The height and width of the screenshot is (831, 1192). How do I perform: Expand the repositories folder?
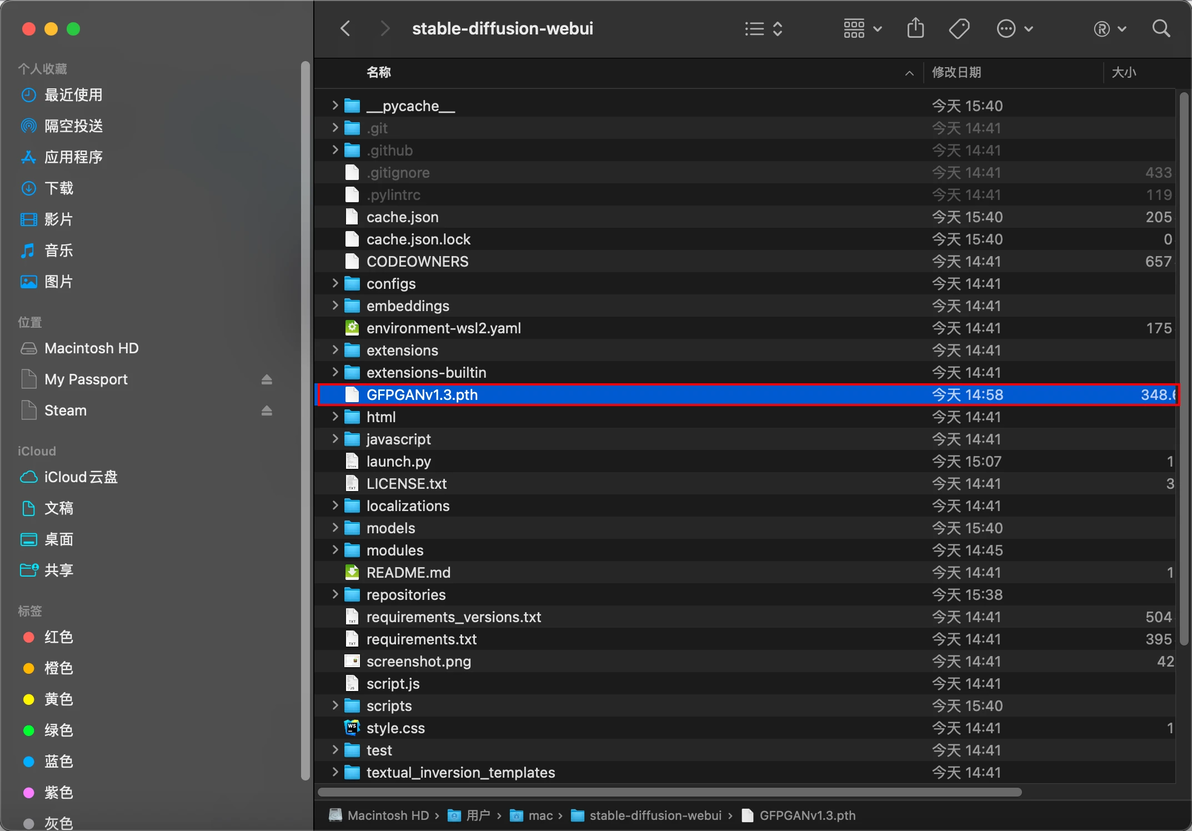[335, 595]
